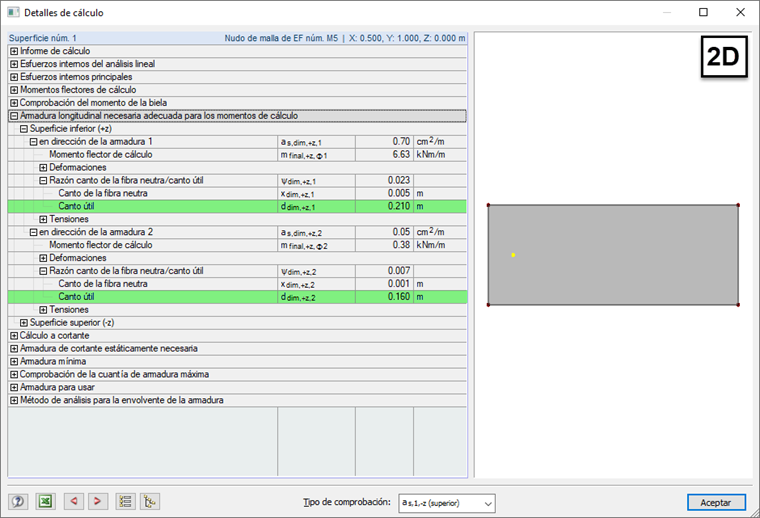Export table to Excel icon
The height and width of the screenshot is (518, 760).
tap(46, 502)
